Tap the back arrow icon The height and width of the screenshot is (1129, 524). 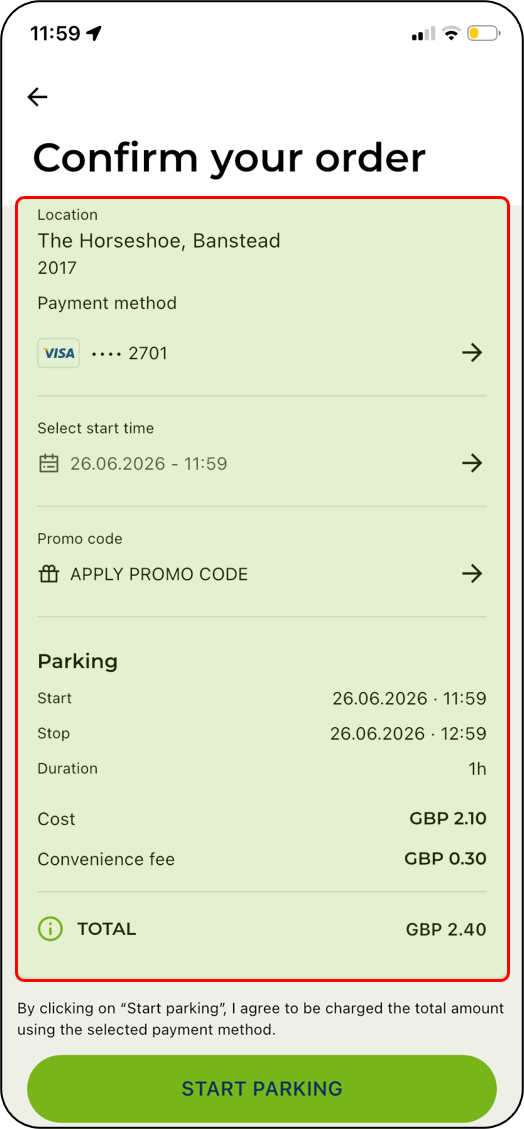pos(37,96)
